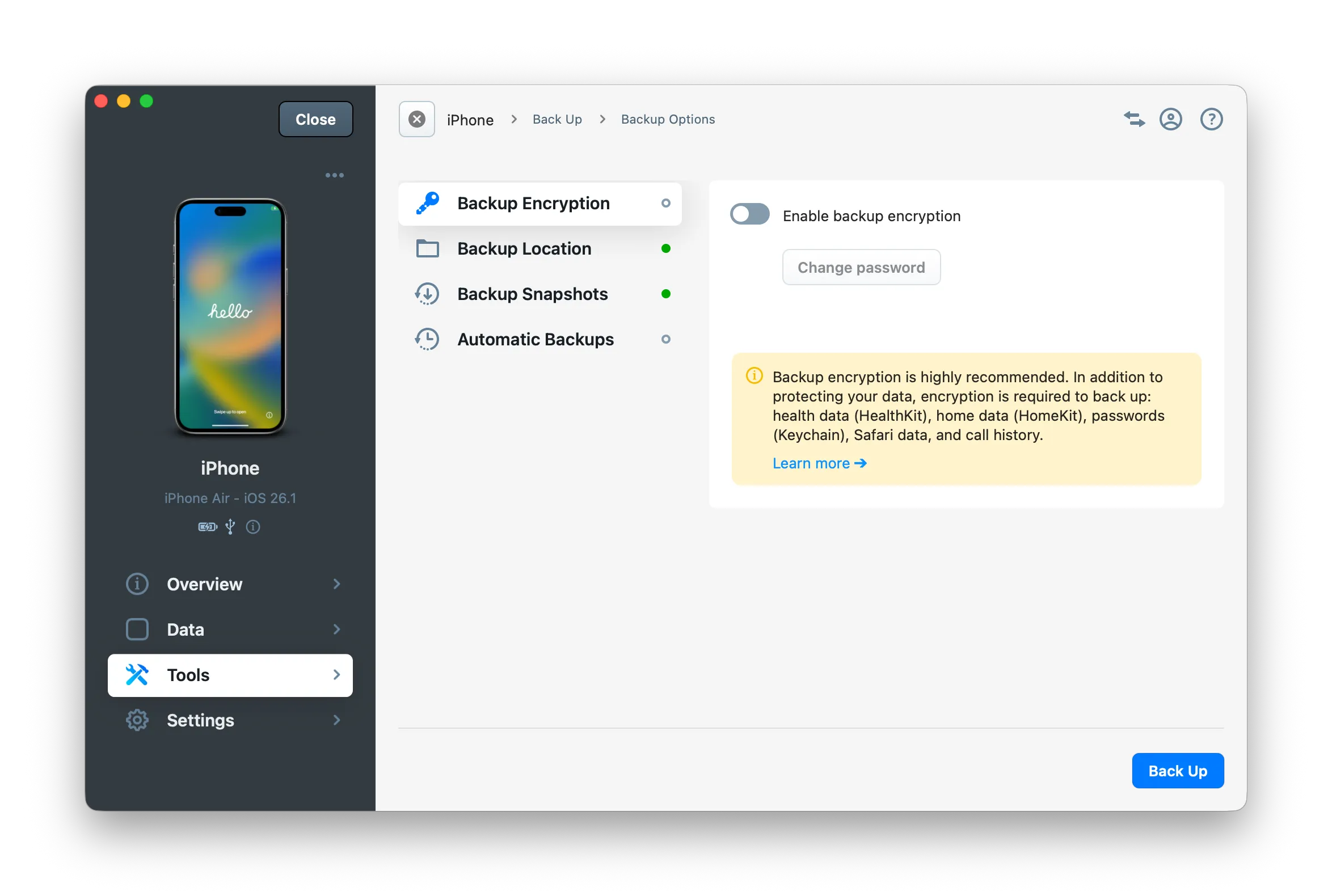The height and width of the screenshot is (896, 1332).
Task: Click the Backup Snapshots download icon
Action: point(427,294)
